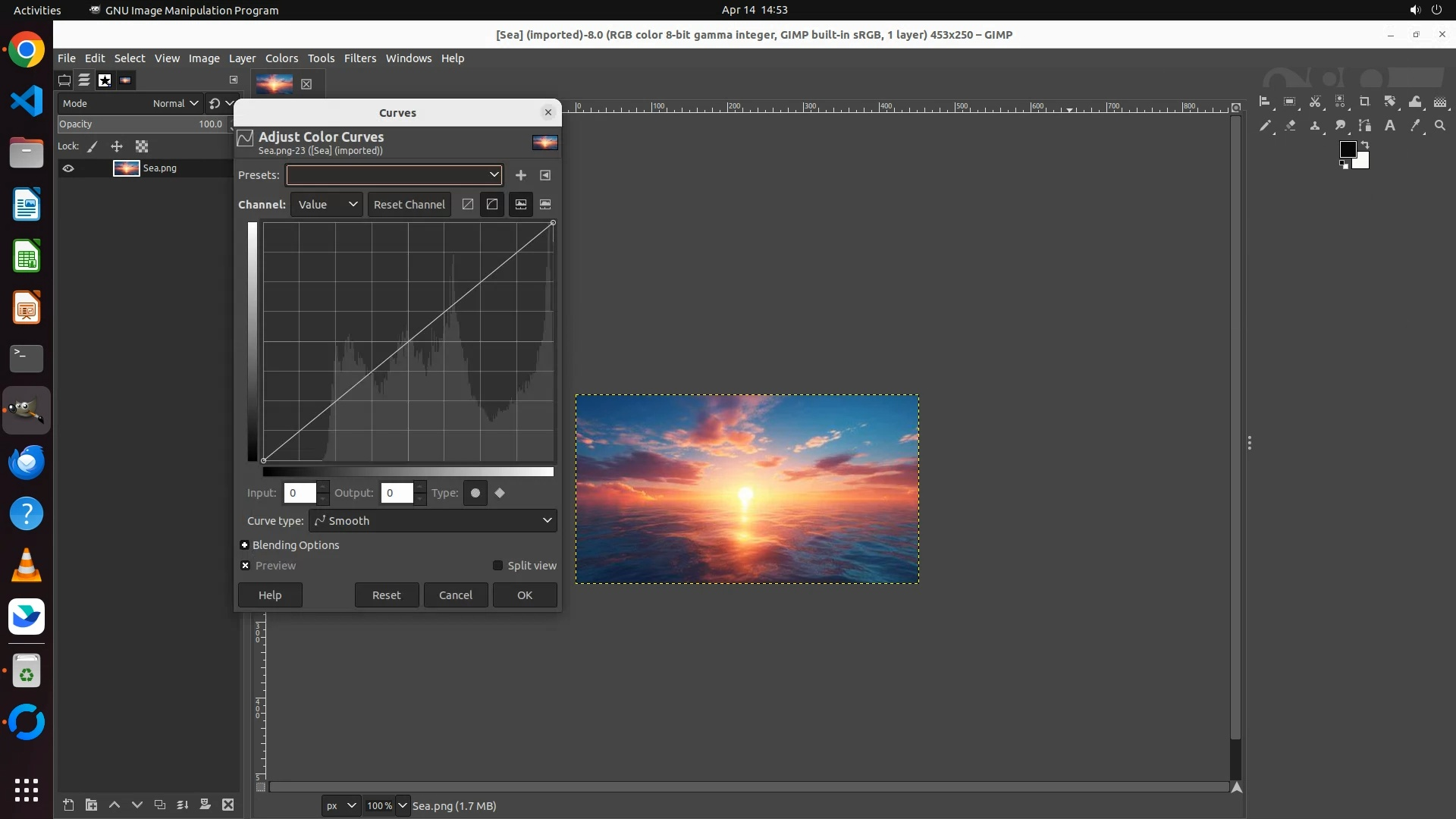Screen dimensions: 1456x819
Task: Select the Eraser tool
Action: tap(1290, 126)
